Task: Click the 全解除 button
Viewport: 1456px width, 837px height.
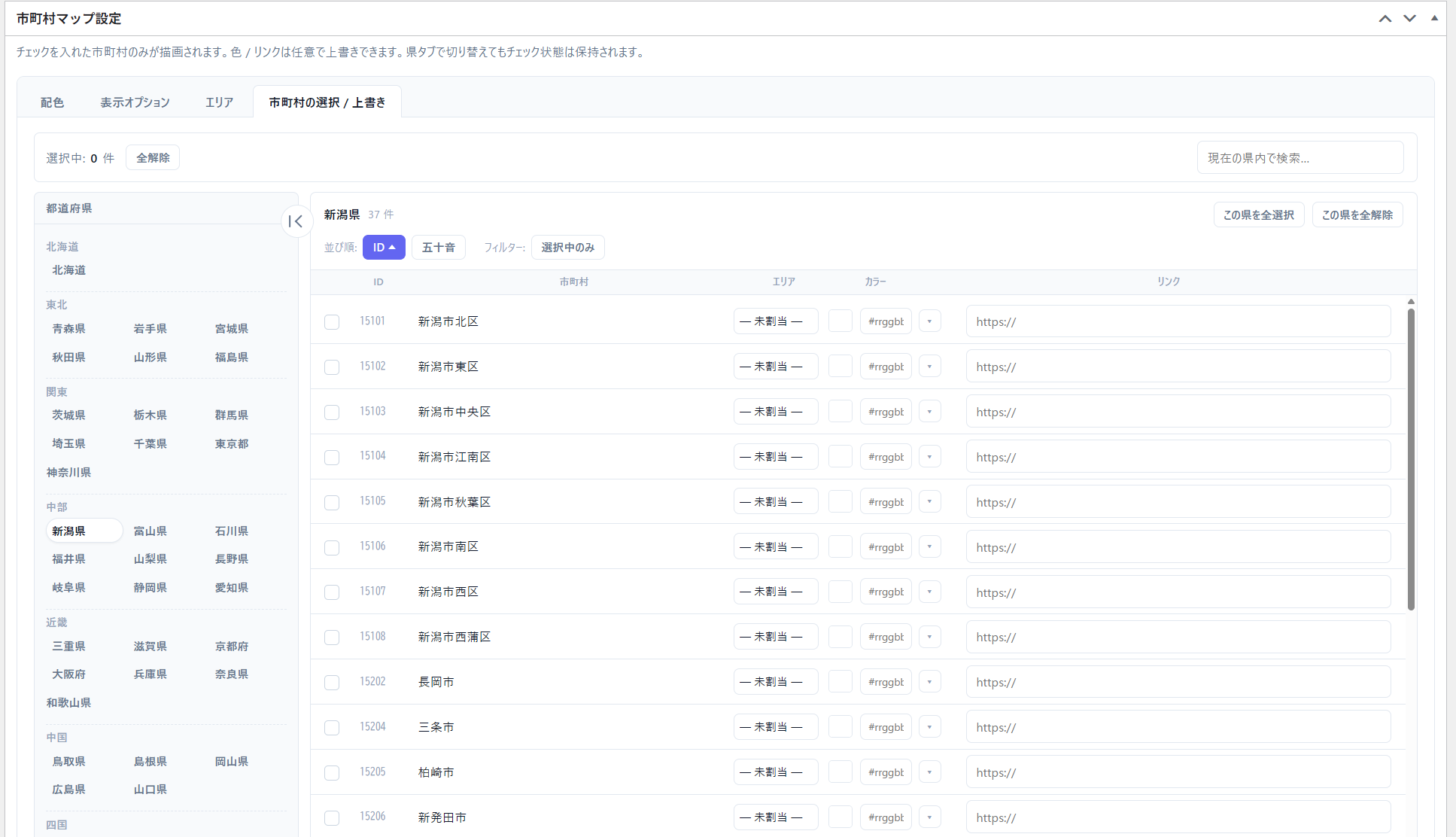Action: pos(153,158)
